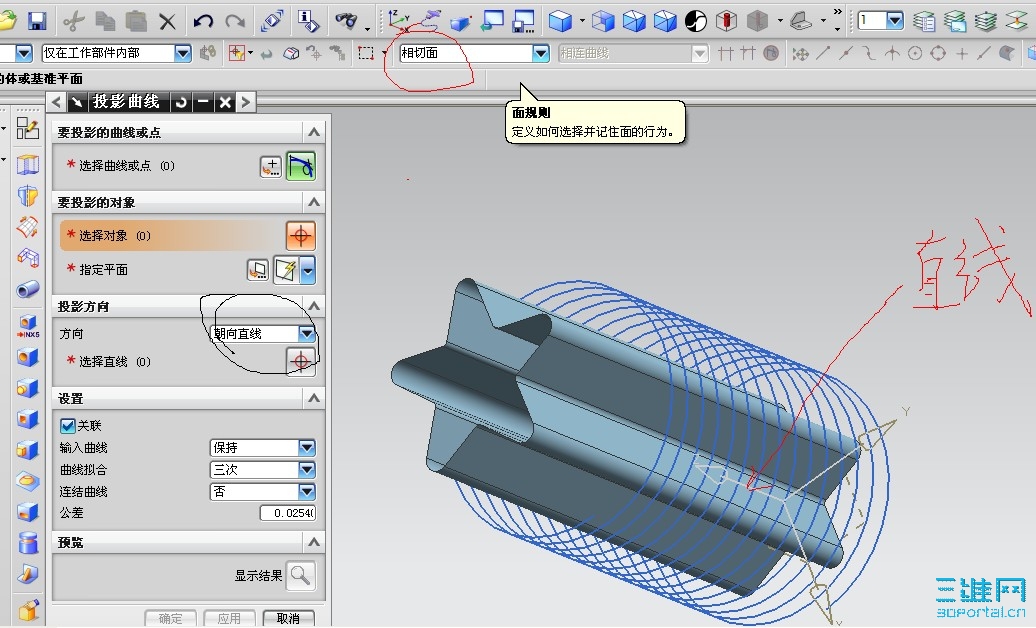Screen dimensions: 1036x628
Task: Collapse the 预览 section
Action: point(314,542)
